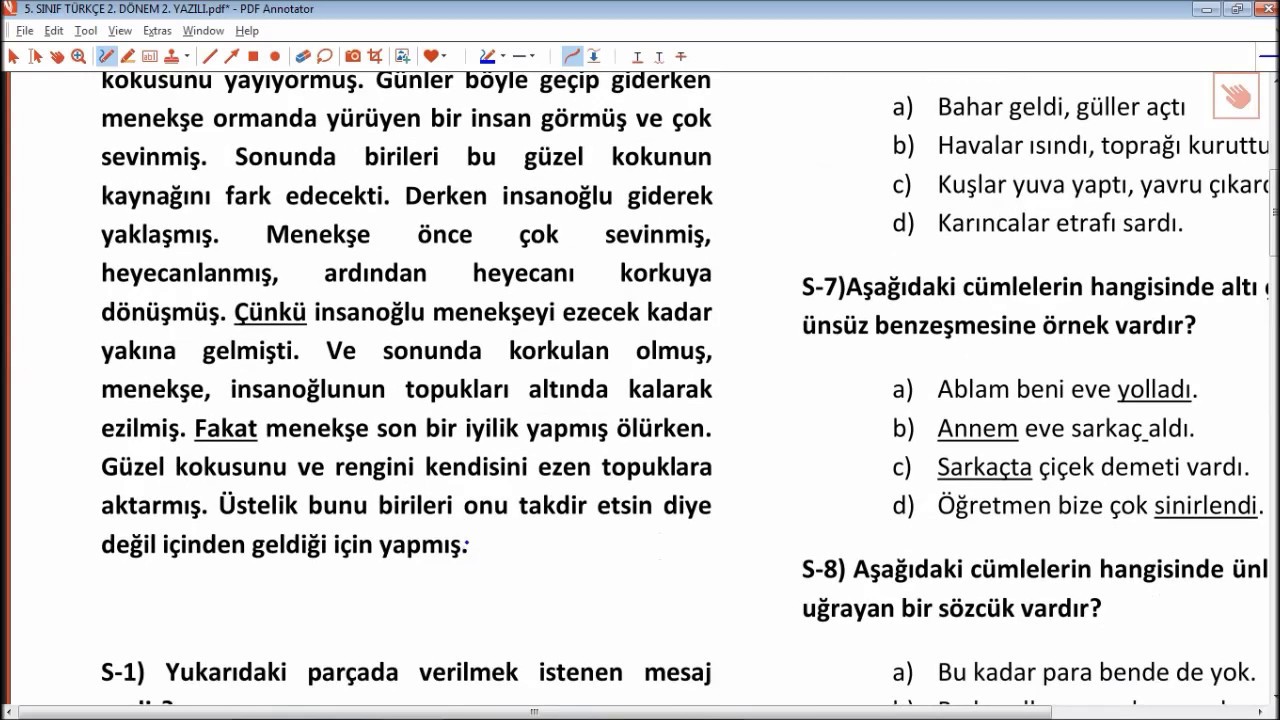Click the horizontal scrollbar thumb
This screenshot has height=720, width=1280.
tap(535, 712)
